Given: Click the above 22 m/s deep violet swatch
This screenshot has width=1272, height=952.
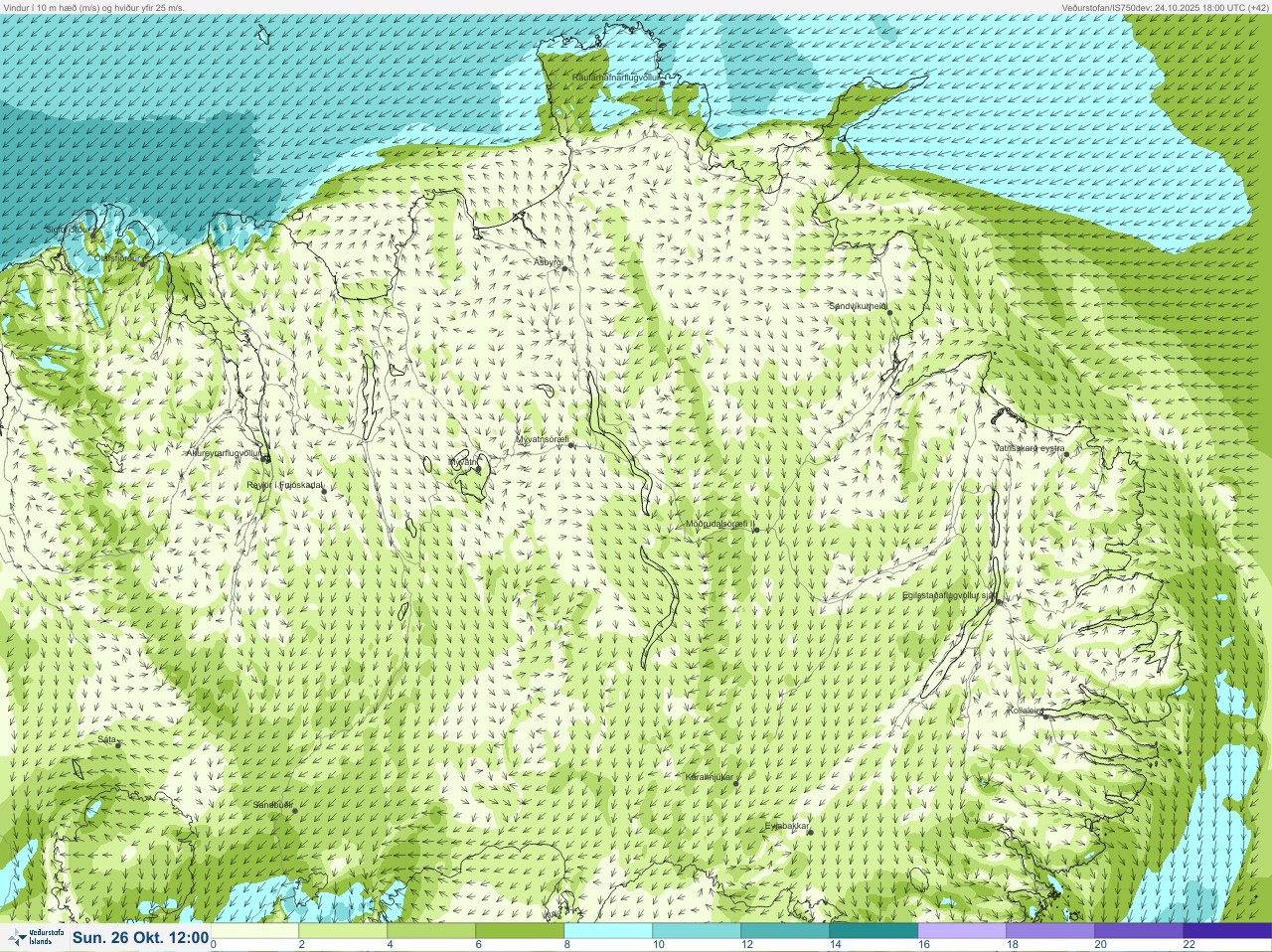Looking at the screenshot, I should pos(1227,931).
